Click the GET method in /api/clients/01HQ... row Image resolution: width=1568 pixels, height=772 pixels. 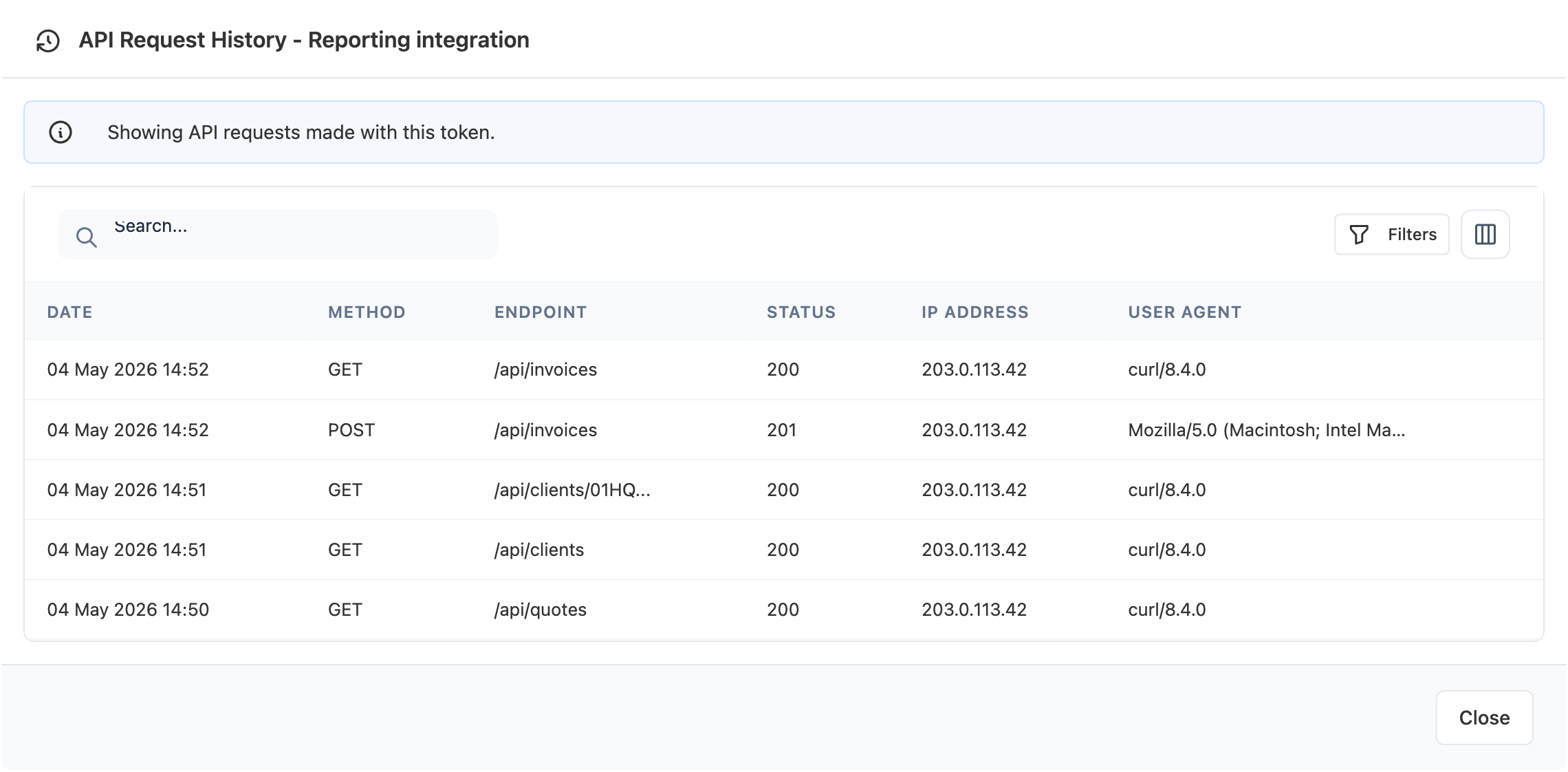[x=345, y=490]
